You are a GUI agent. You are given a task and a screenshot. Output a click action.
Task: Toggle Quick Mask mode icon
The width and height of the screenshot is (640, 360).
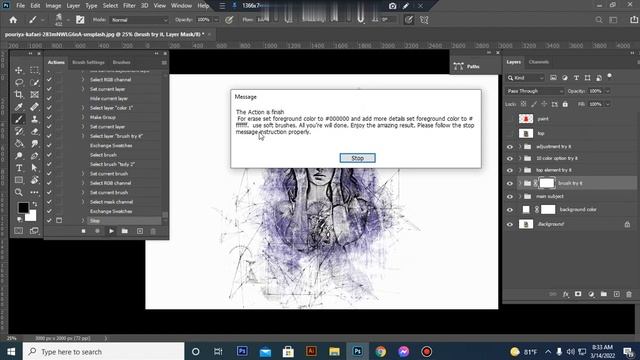tap(19, 231)
